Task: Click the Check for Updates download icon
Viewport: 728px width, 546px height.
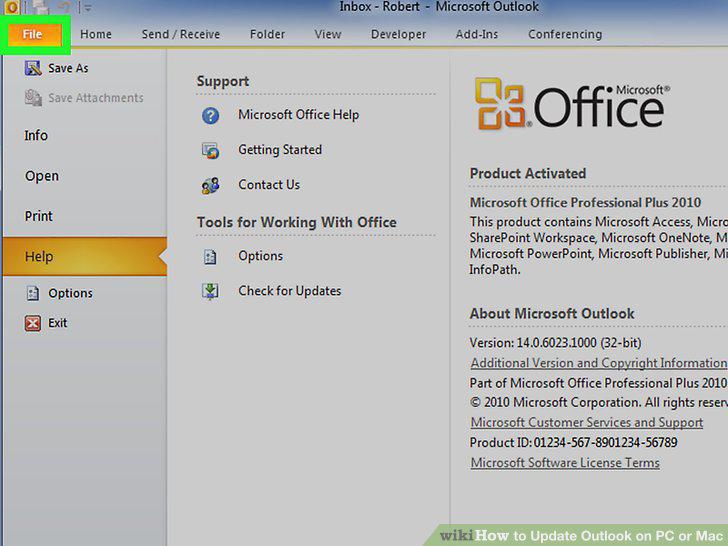Action: [210, 291]
